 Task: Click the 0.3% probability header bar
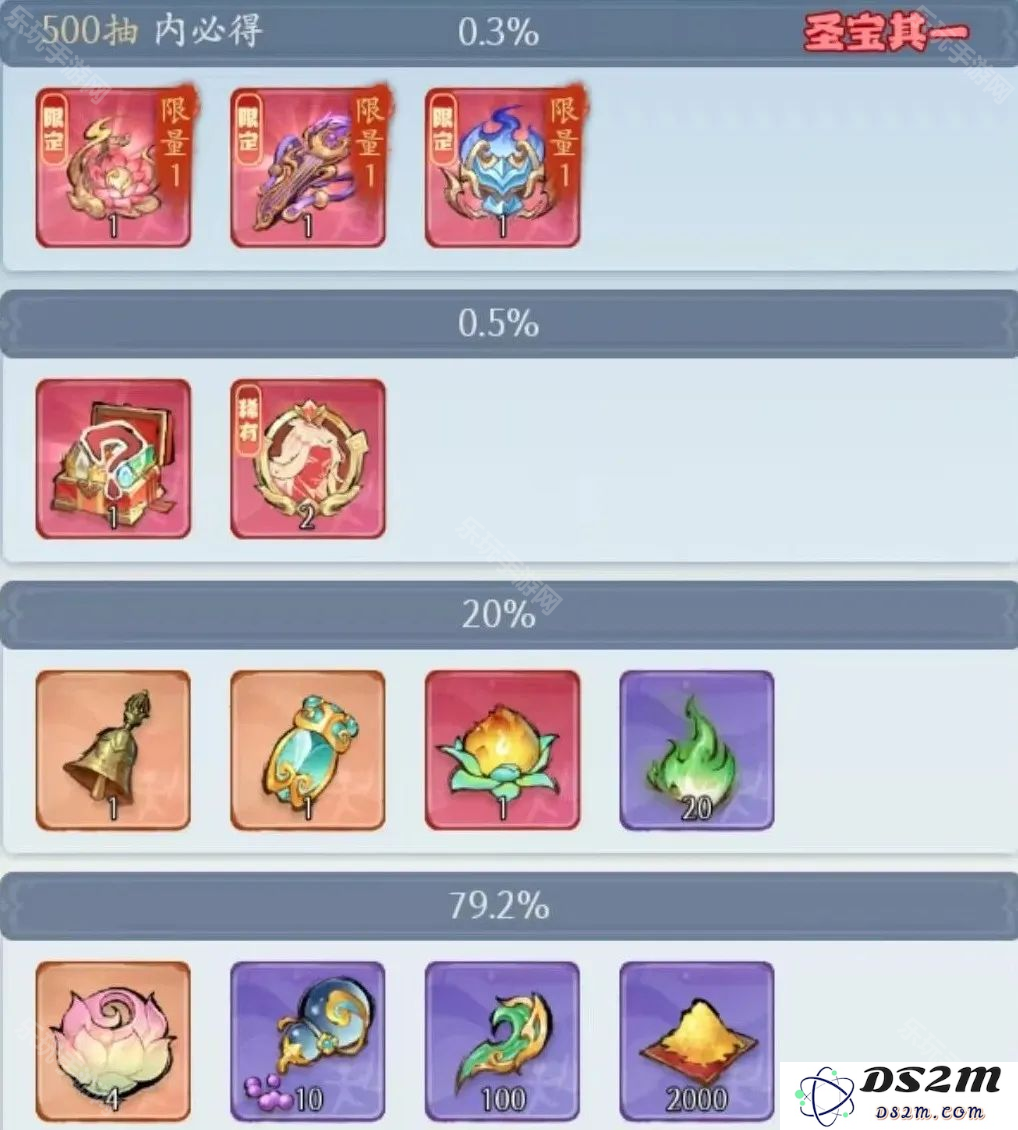pyautogui.click(x=509, y=33)
